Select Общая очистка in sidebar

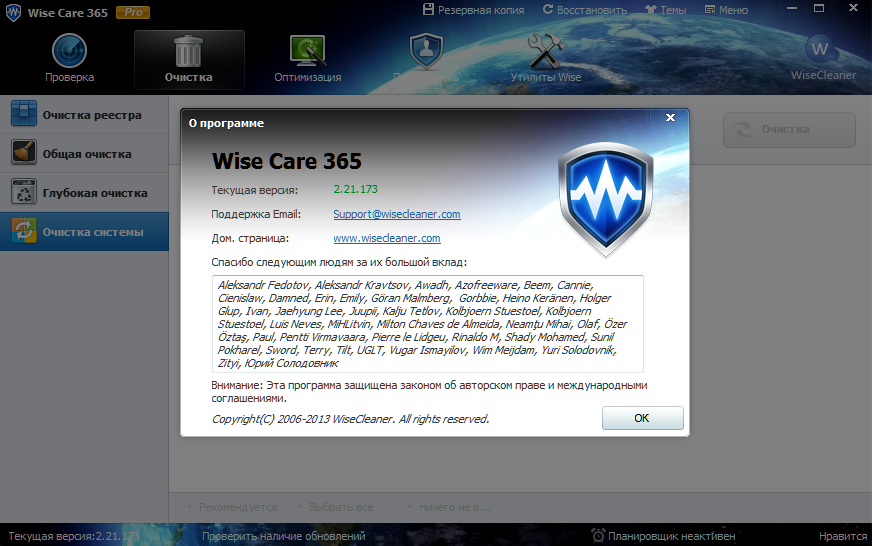click(x=84, y=153)
